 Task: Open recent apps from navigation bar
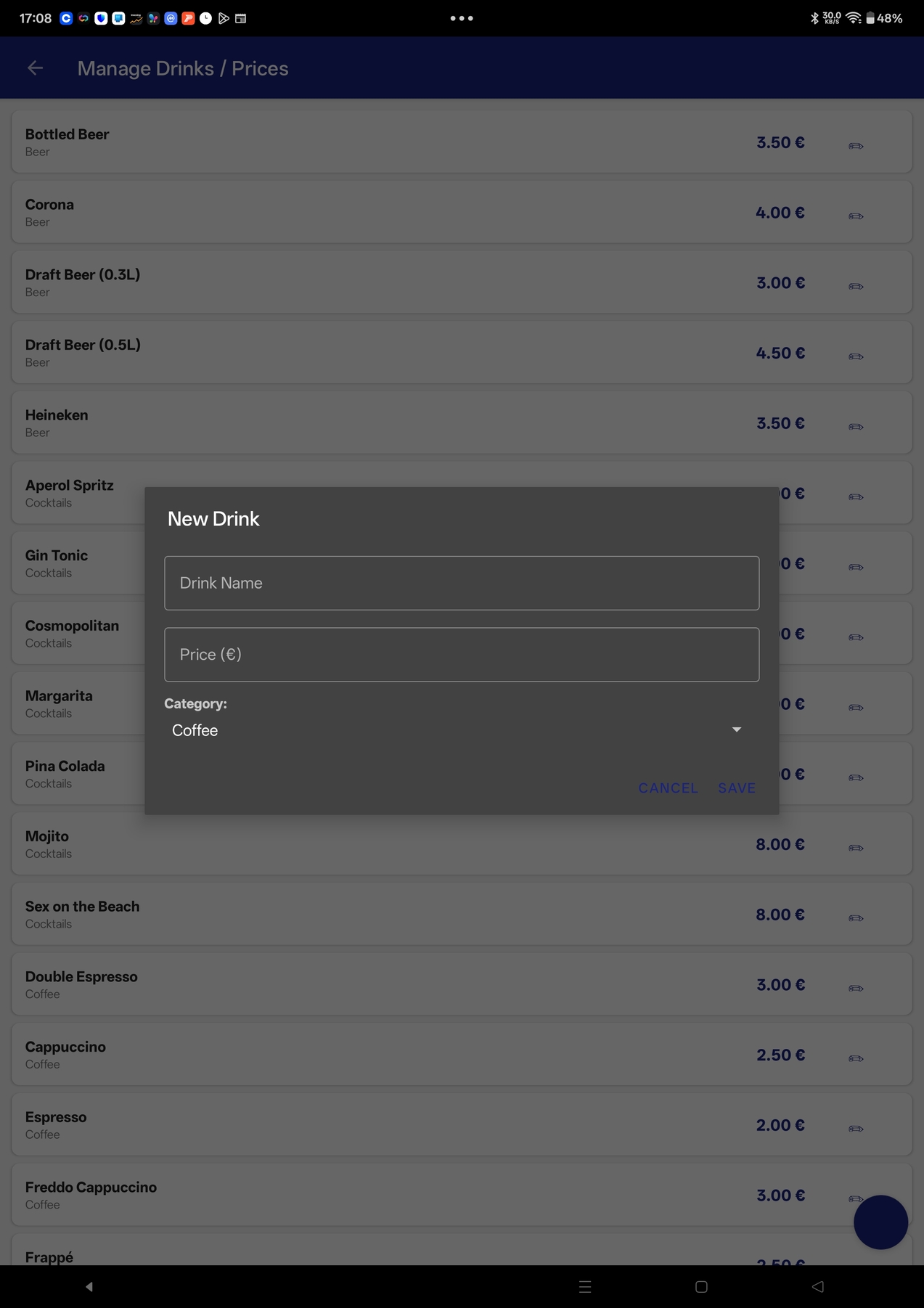click(585, 1287)
